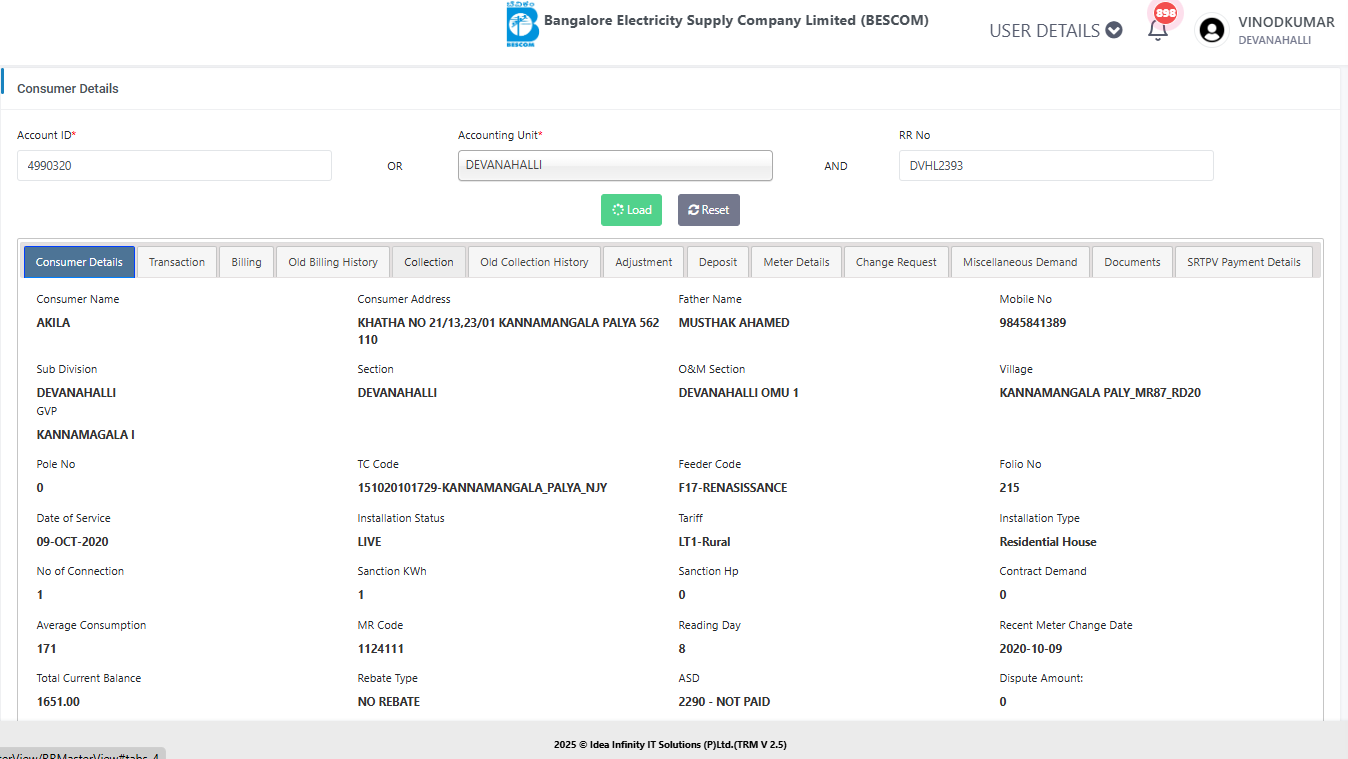This screenshot has height=759, width=1348.
Task: Expand the USER DETAILS dropdown
Action: click(x=1055, y=30)
